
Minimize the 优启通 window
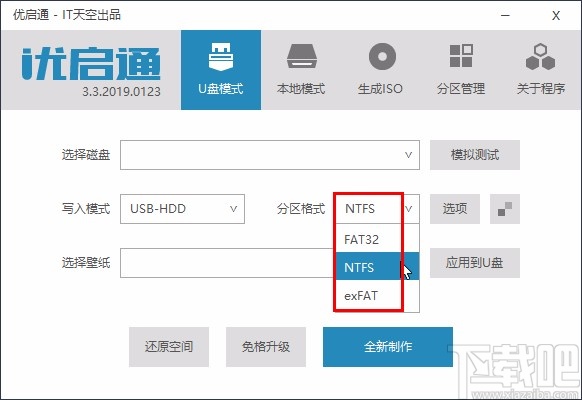[x=505, y=15]
